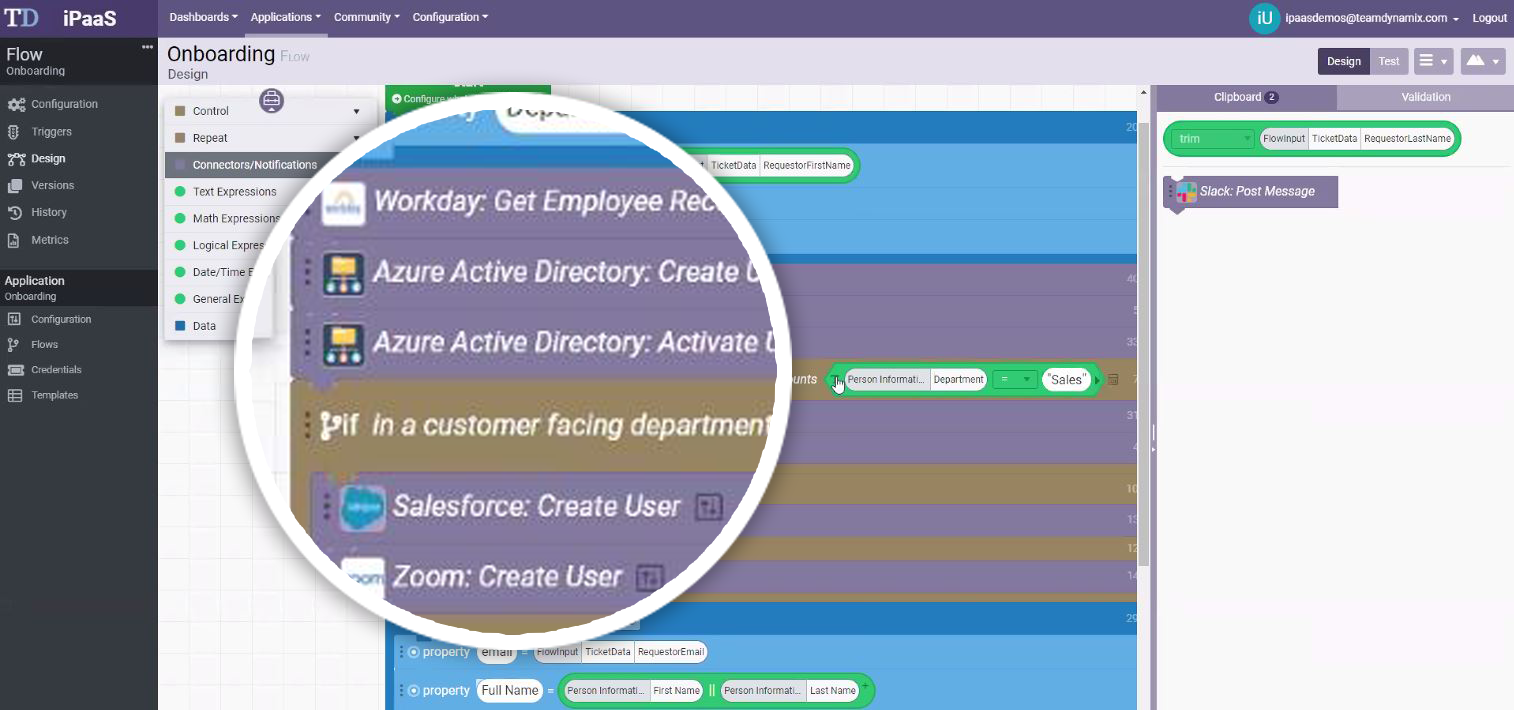Click the "Sales" value field in the condition
1514x710 pixels.
(1066, 380)
